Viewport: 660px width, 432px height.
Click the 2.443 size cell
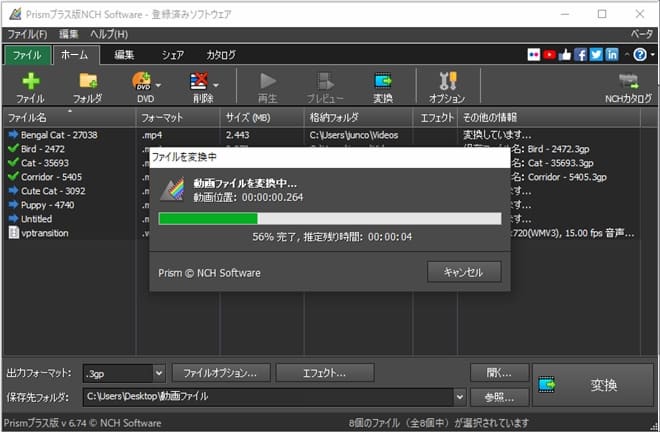pyautogui.click(x=237, y=135)
